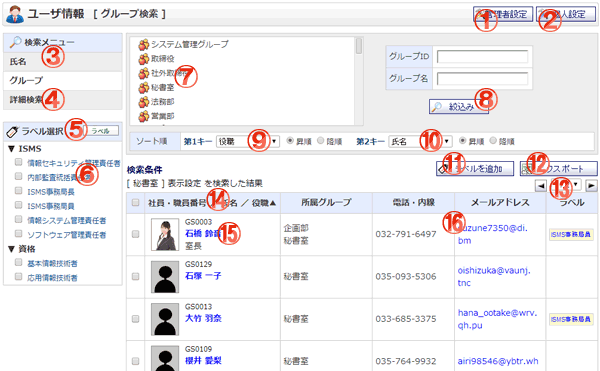
Task: Click silhouette avatar of 大竹 羽奈
Action: point(165,319)
